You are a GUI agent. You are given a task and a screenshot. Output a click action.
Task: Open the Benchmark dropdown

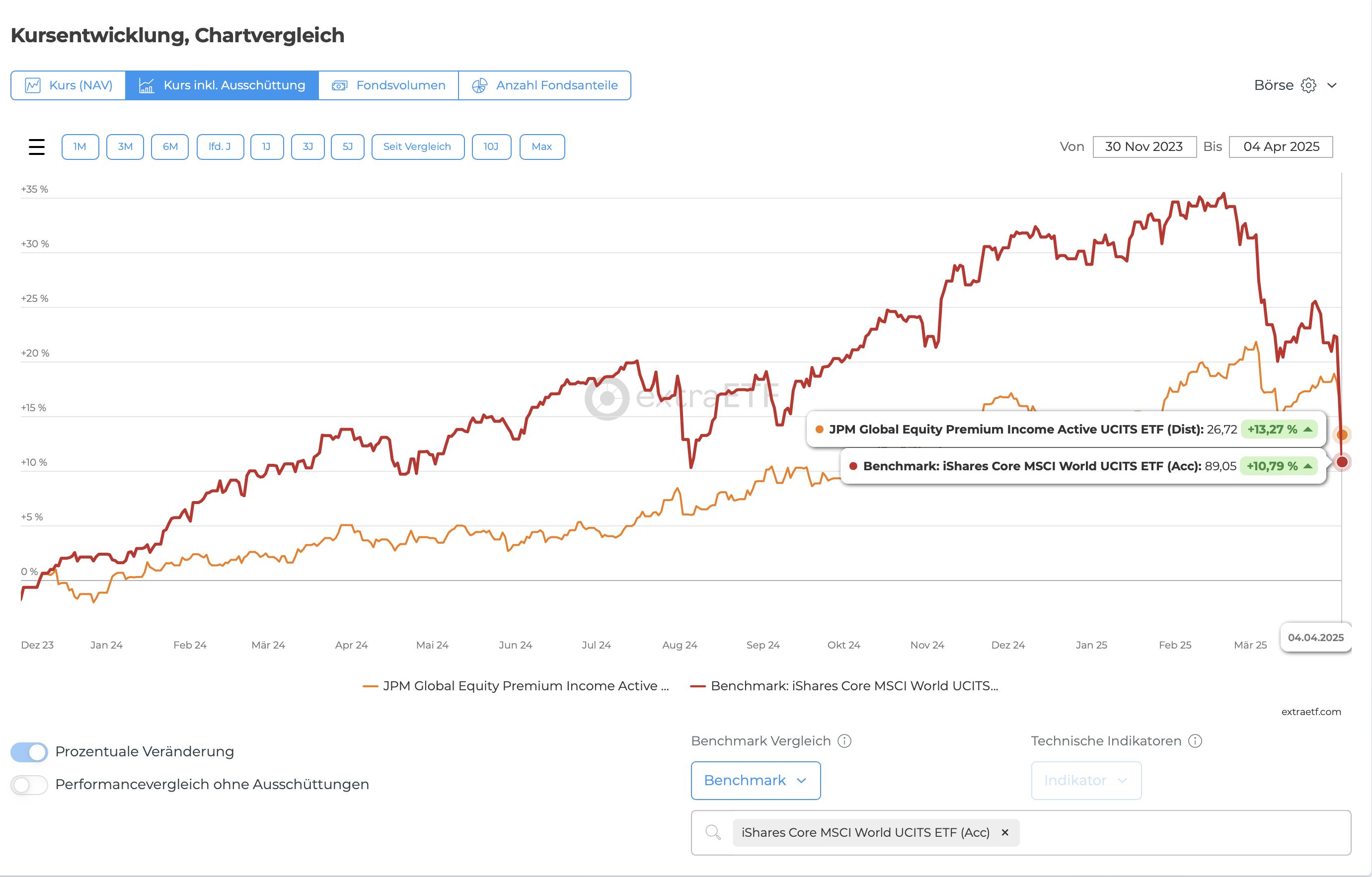tap(756, 781)
